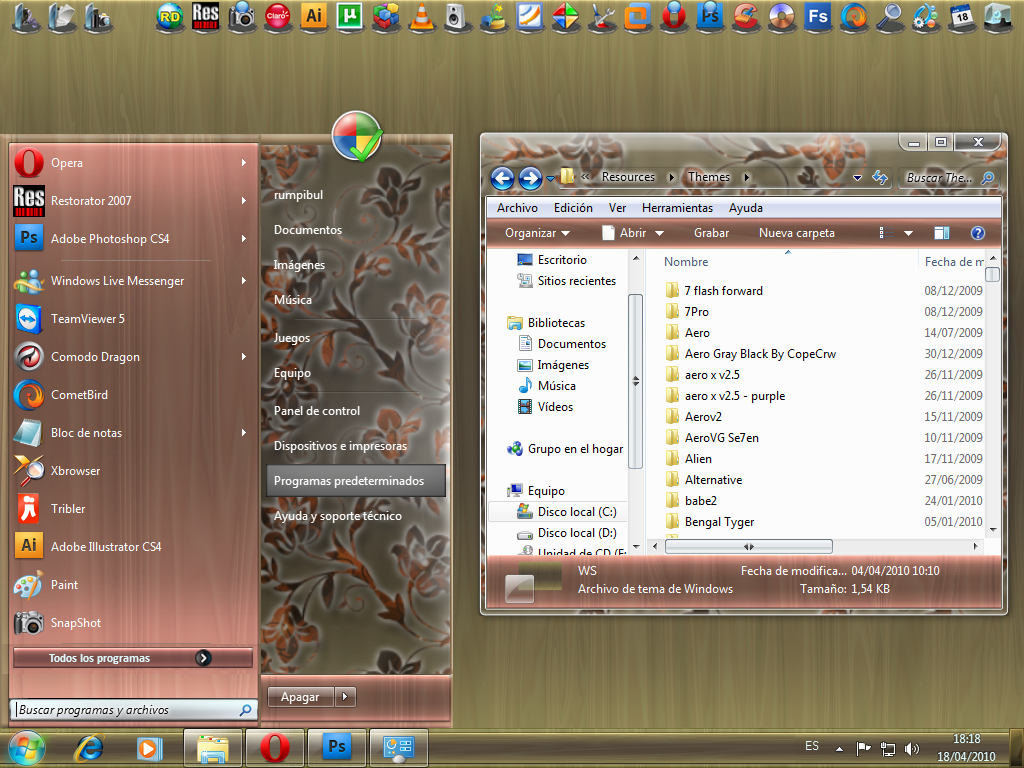
Task: Refresh the Explorer address bar
Action: (x=880, y=177)
